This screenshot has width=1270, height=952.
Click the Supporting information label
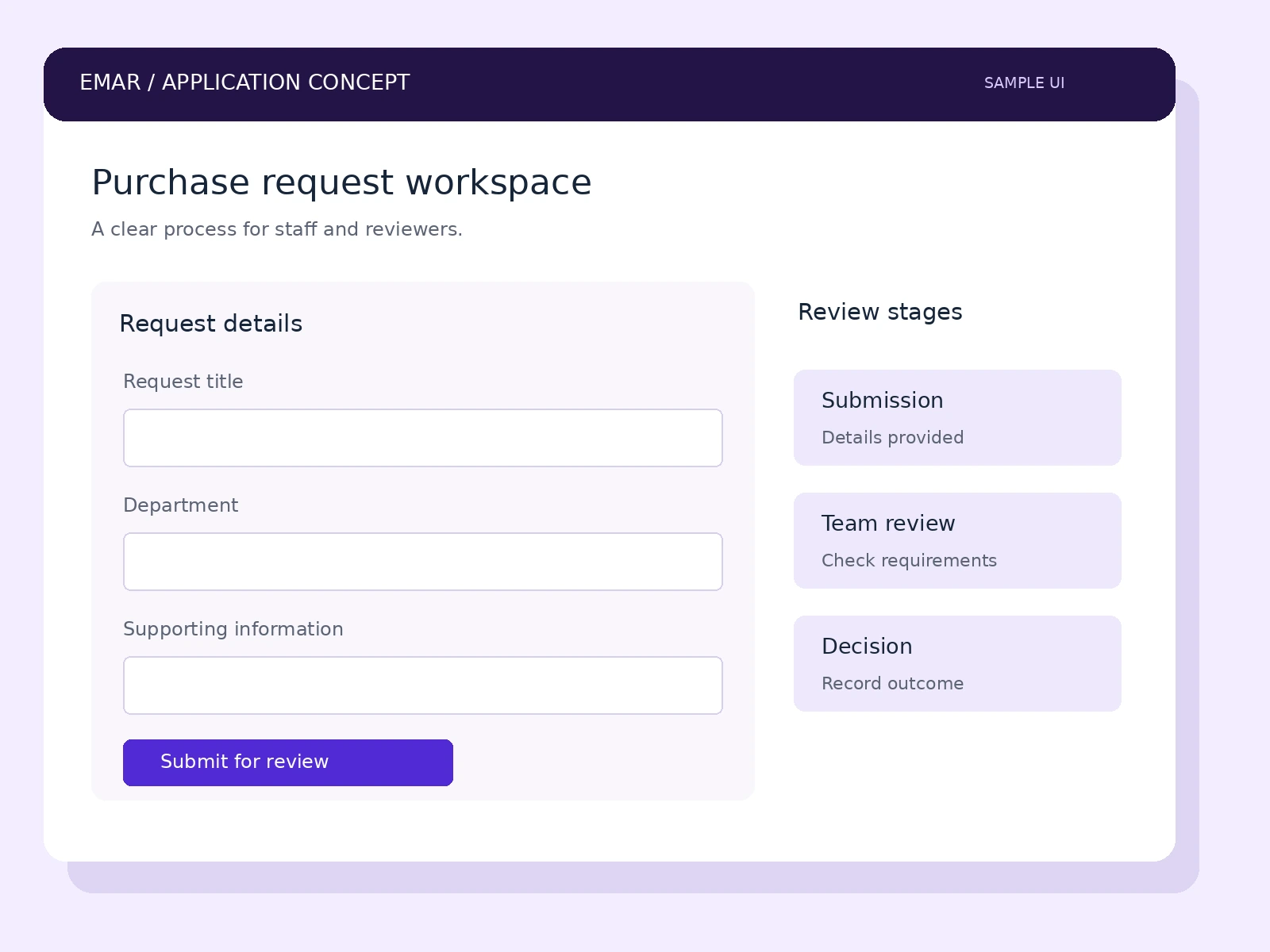point(233,629)
